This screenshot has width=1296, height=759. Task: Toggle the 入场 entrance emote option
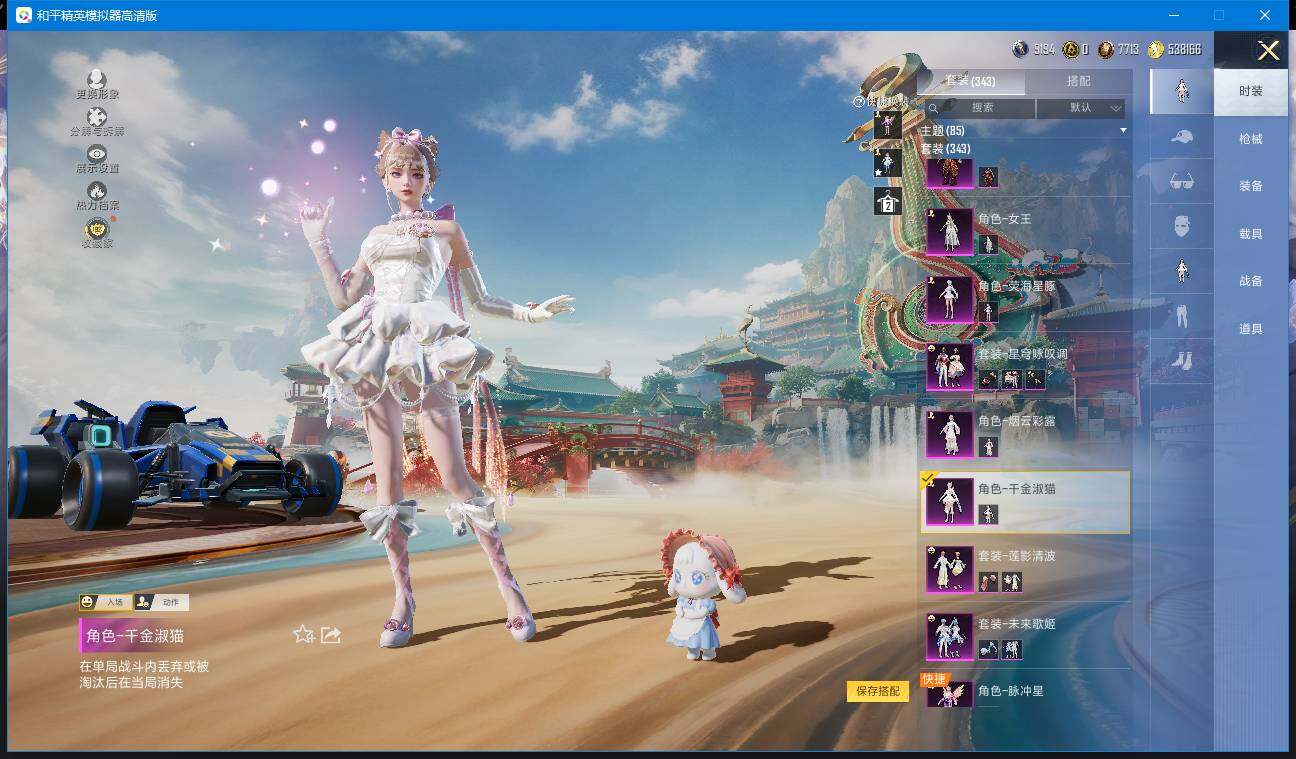click(x=106, y=602)
